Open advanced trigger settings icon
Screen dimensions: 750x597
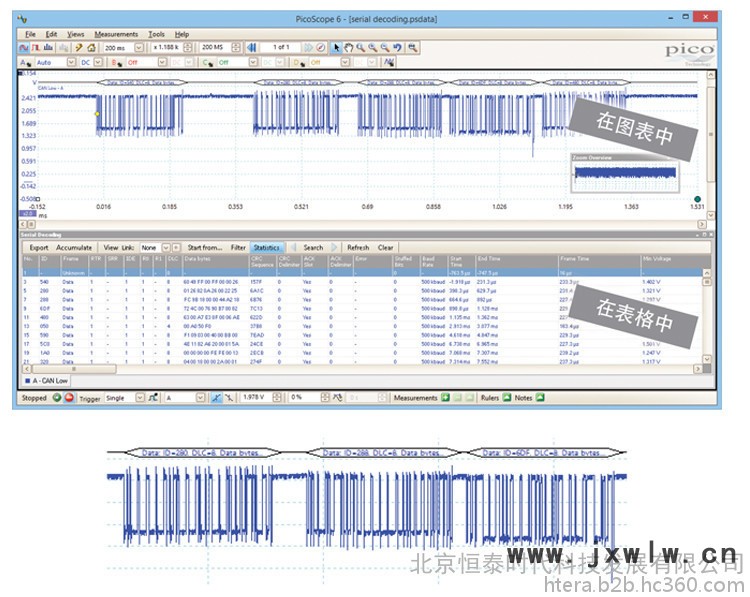click(x=153, y=398)
